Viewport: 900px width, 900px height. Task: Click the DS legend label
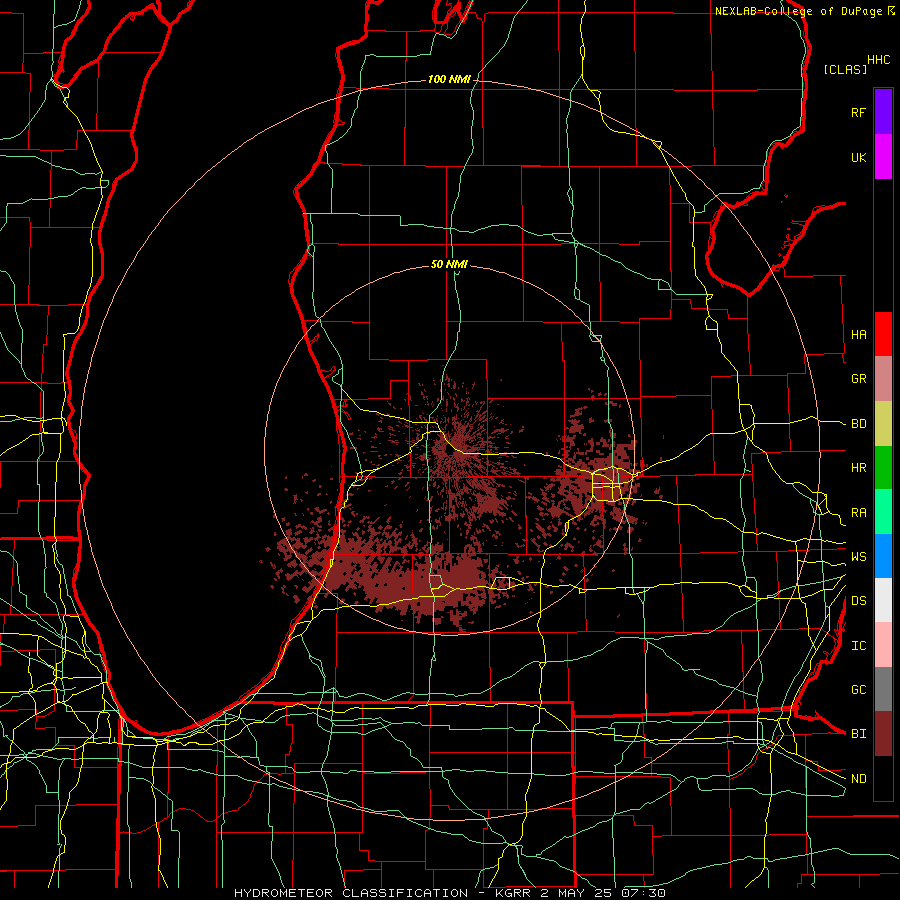(858, 601)
